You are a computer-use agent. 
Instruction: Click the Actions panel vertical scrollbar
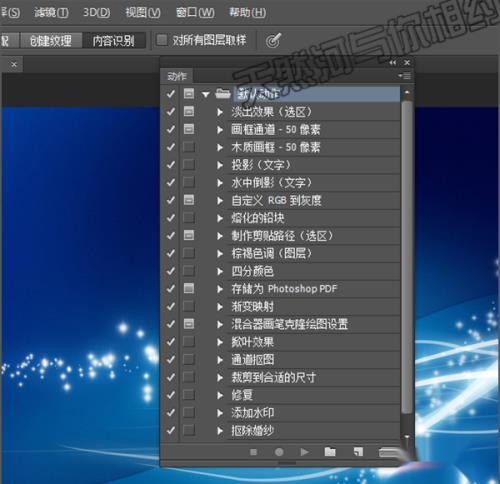pyautogui.click(x=407, y=257)
